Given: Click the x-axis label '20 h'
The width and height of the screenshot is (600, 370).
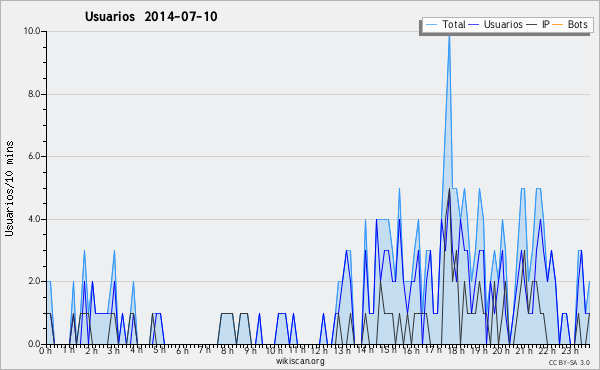Looking at the screenshot, I should pos(501,351).
